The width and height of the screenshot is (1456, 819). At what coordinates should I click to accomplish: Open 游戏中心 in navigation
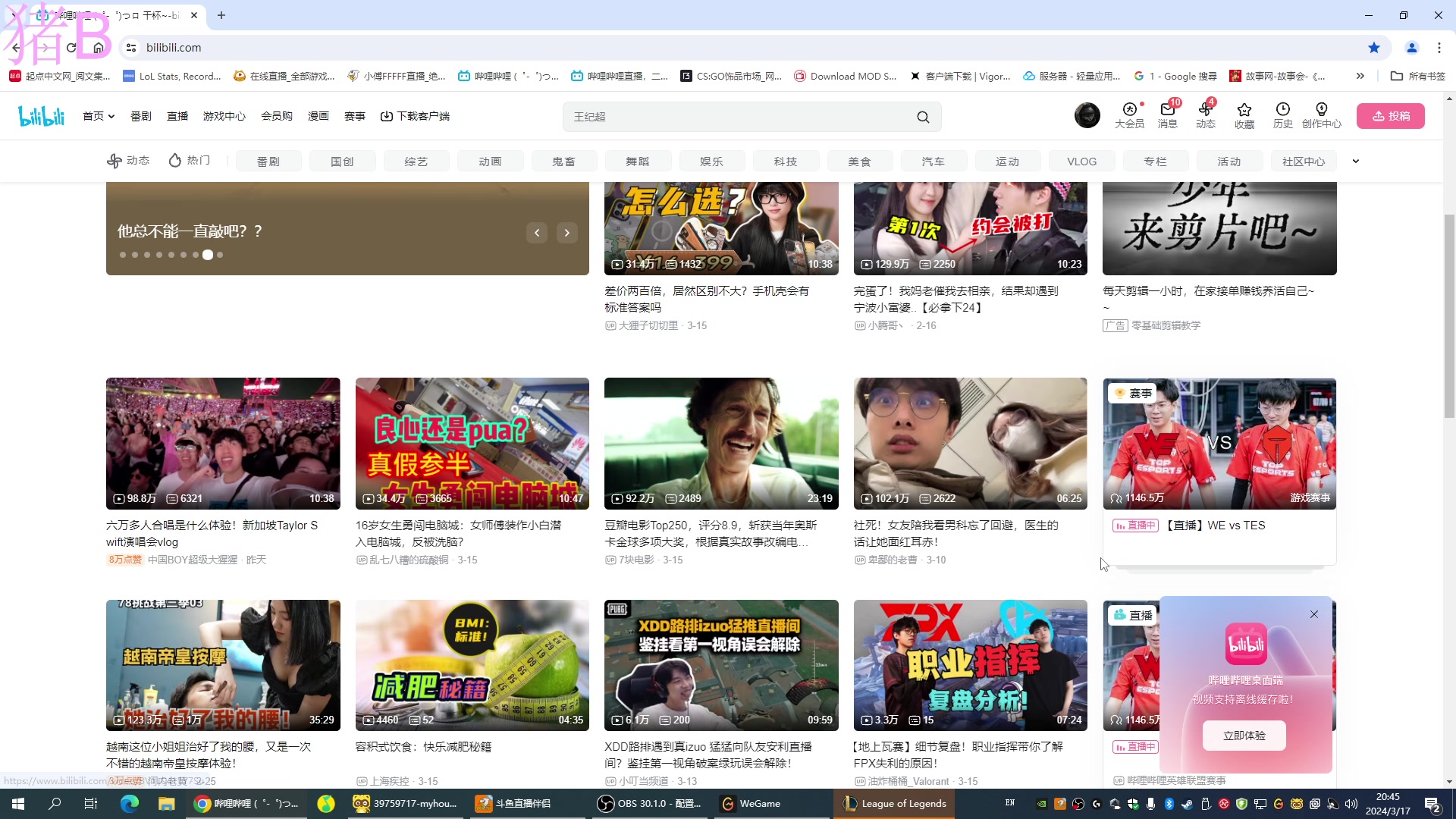point(224,116)
